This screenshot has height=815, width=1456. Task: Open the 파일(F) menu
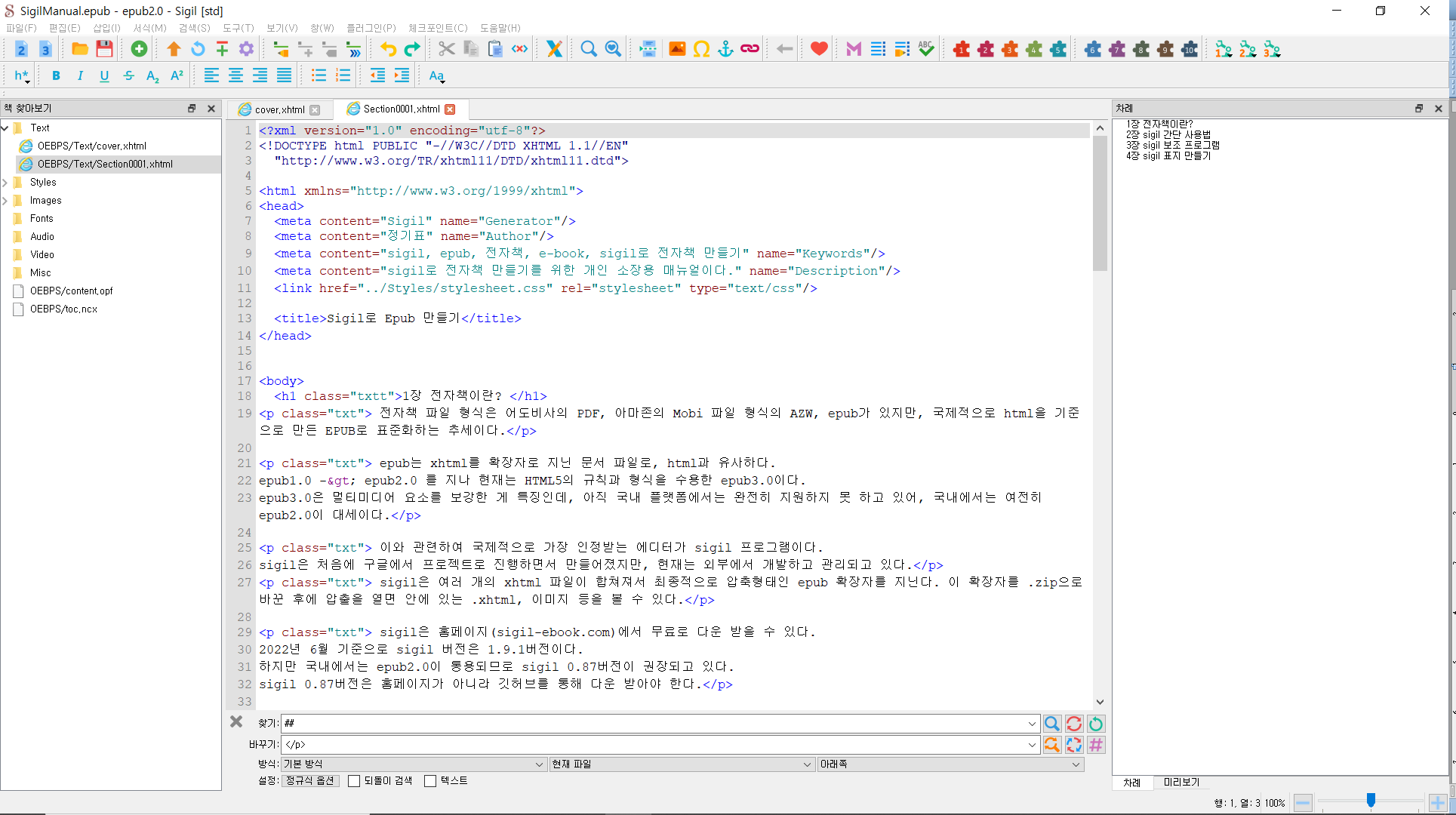21,28
